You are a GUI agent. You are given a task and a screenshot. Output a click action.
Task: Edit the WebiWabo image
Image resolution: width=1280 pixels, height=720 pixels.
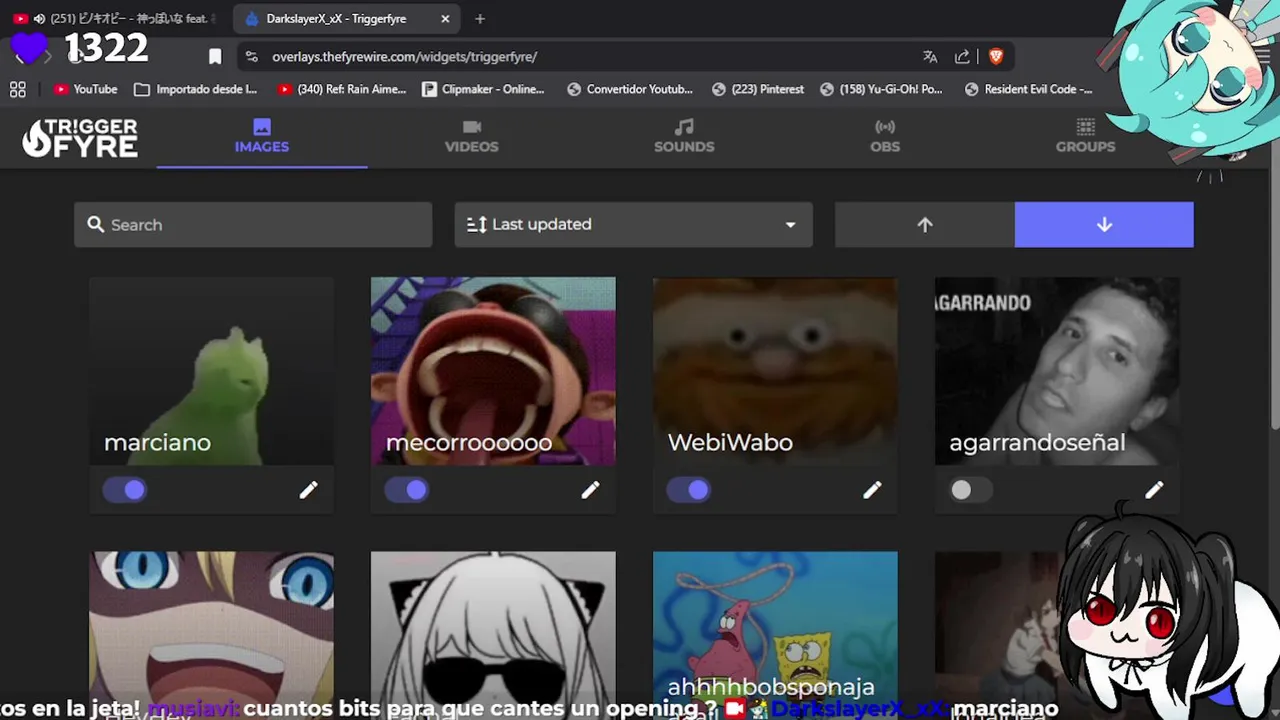(872, 490)
